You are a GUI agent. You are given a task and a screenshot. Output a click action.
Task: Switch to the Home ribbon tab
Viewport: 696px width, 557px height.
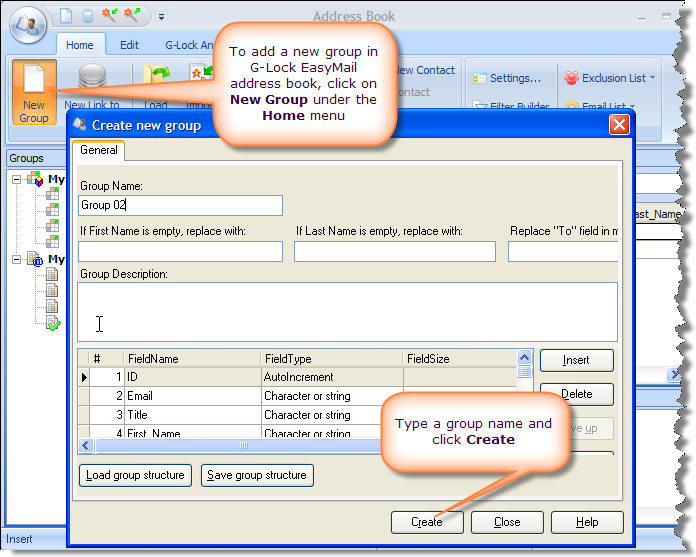coord(80,45)
